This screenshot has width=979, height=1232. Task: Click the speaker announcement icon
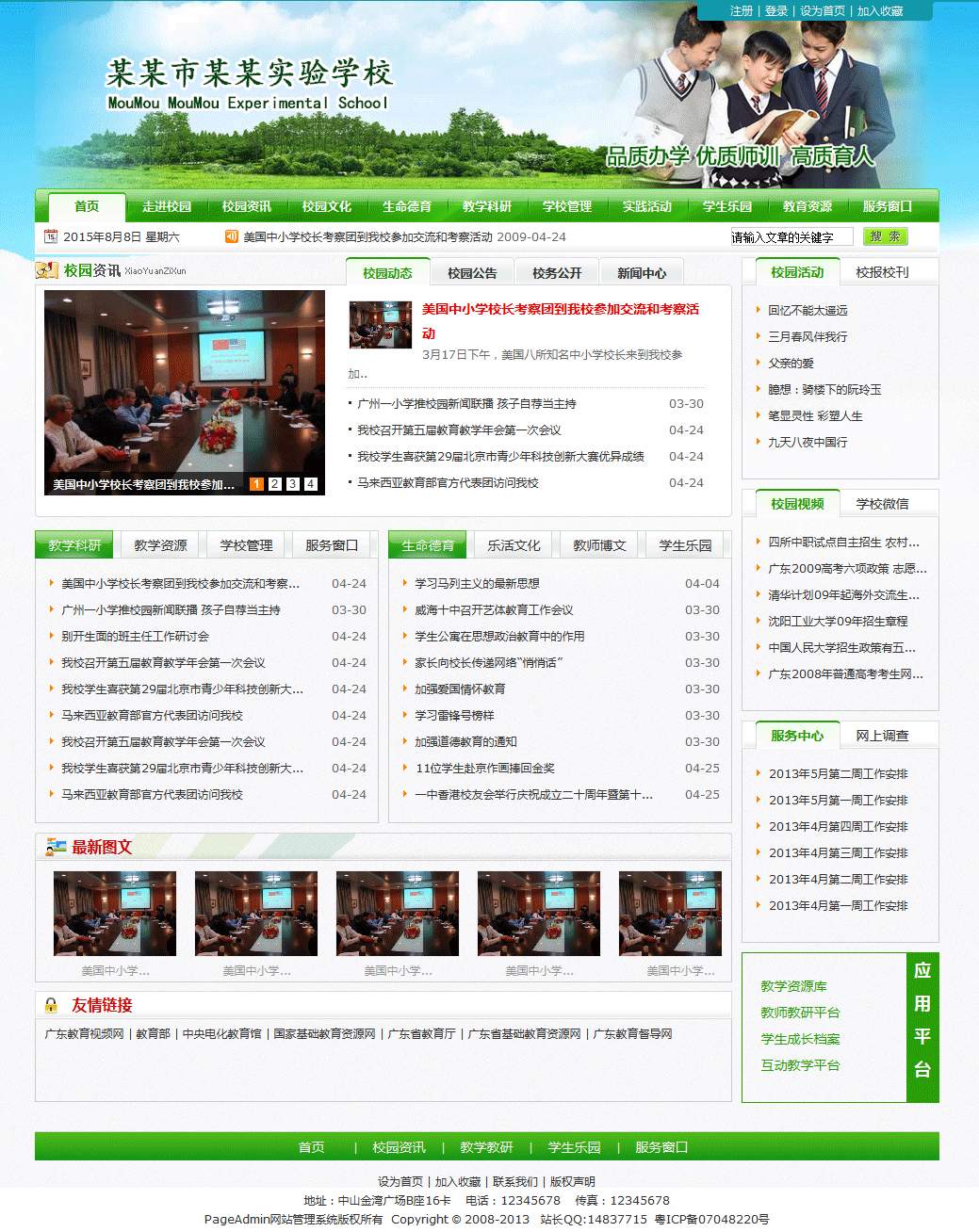click(231, 236)
